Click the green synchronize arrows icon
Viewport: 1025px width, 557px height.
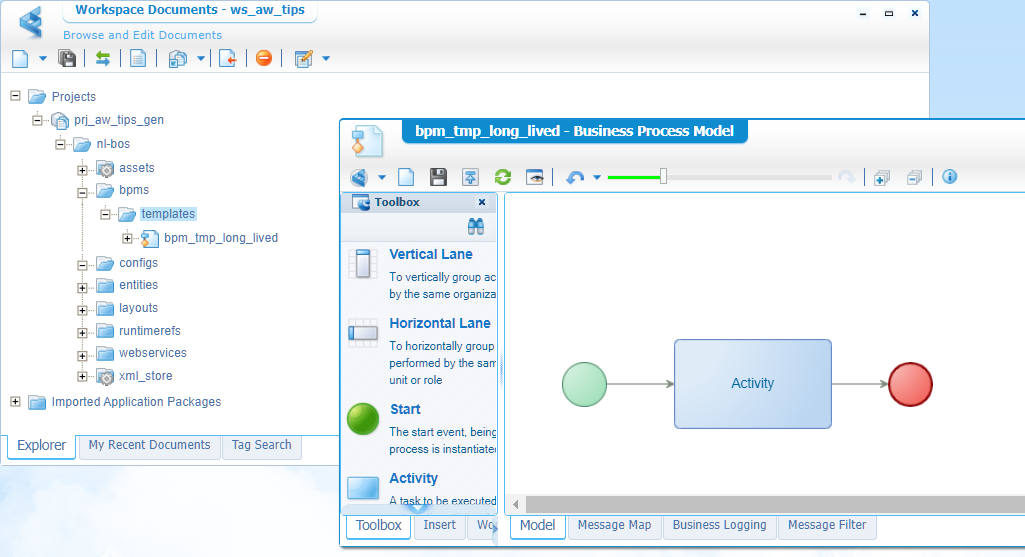[102, 59]
